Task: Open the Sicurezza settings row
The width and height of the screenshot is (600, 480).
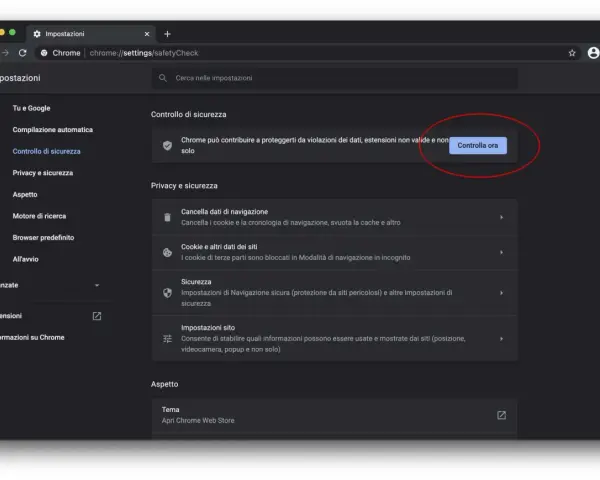Action: tap(335, 292)
